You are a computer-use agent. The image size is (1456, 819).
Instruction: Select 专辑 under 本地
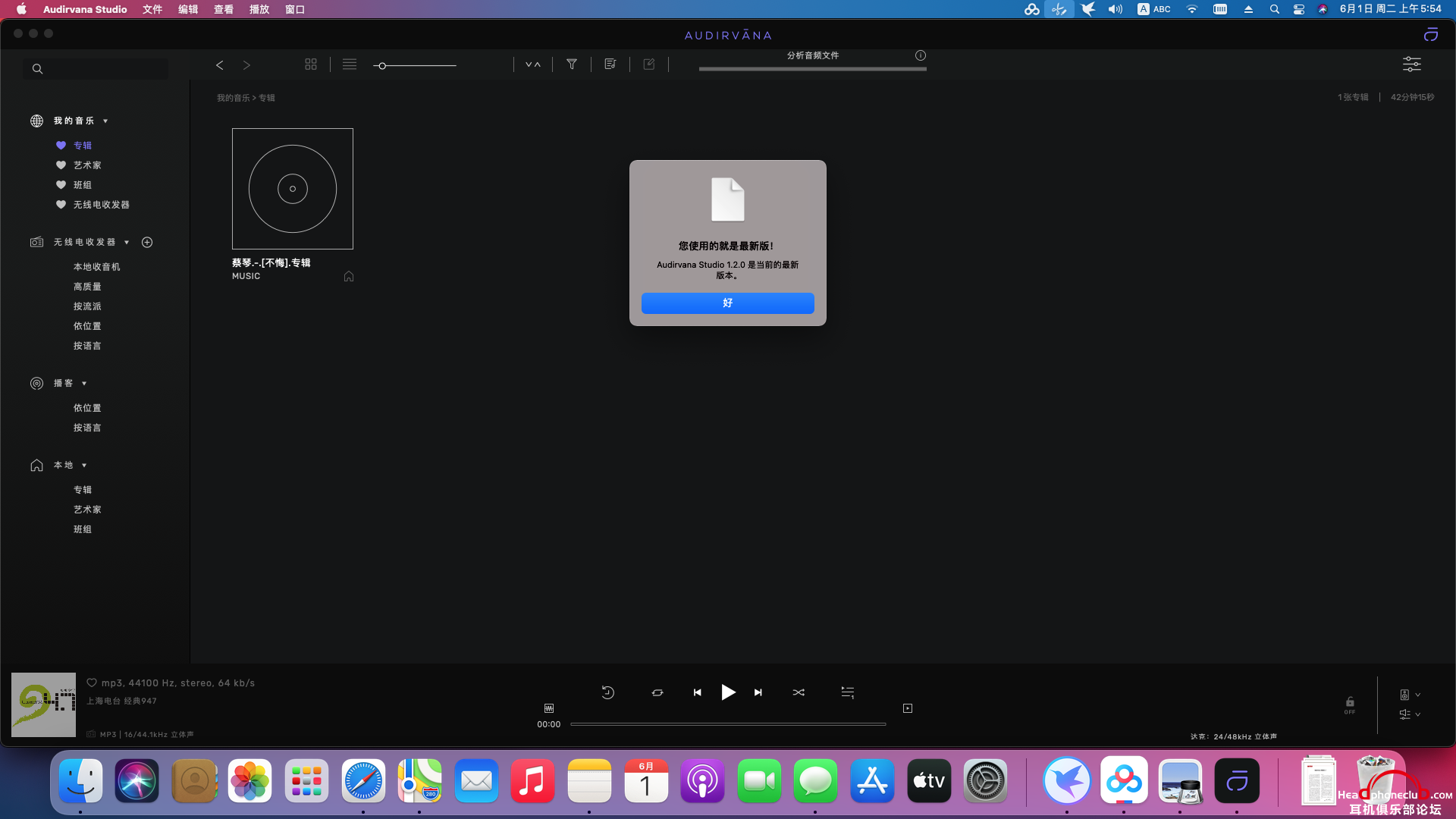pyautogui.click(x=83, y=490)
